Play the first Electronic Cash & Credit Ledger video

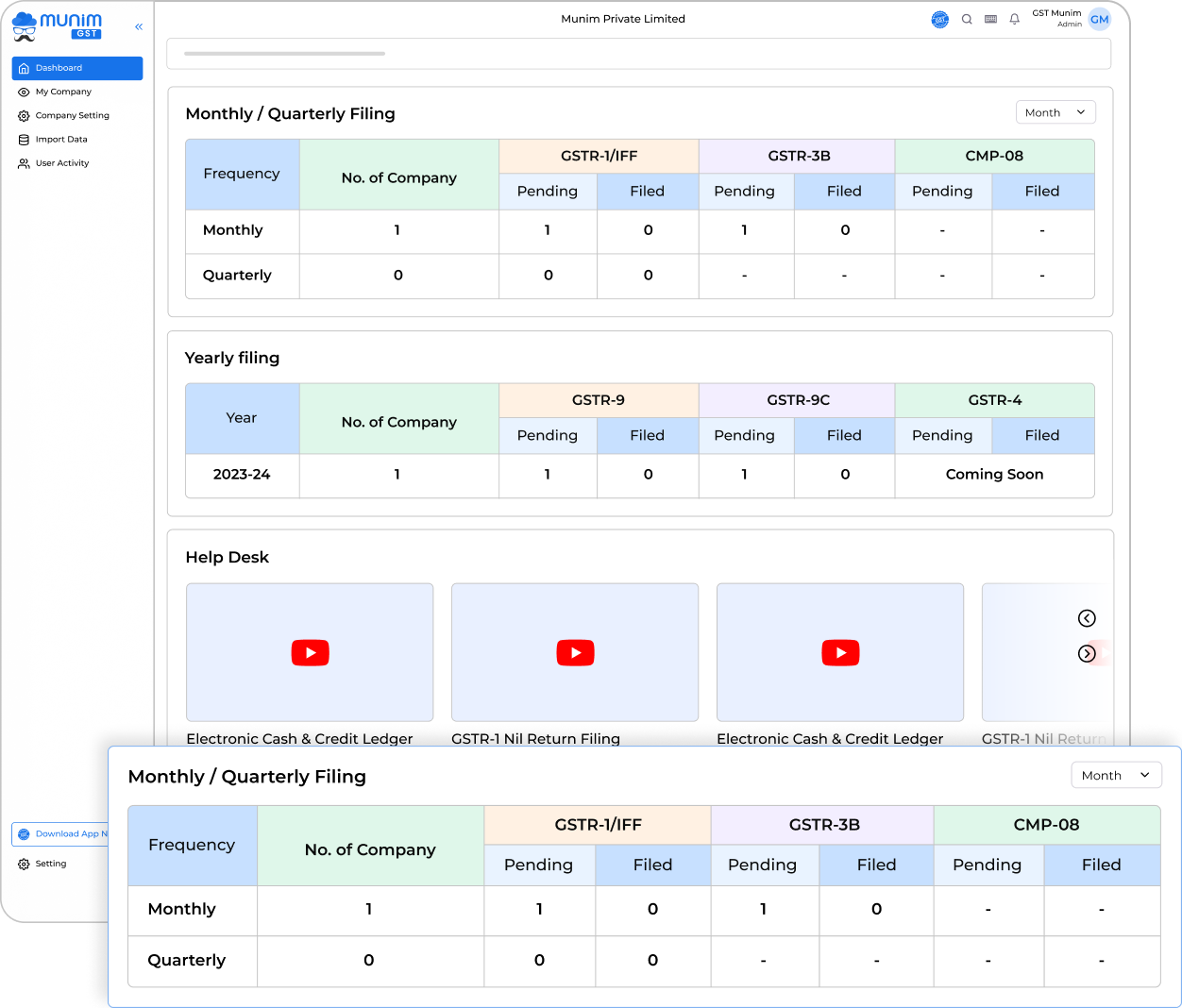pos(310,652)
